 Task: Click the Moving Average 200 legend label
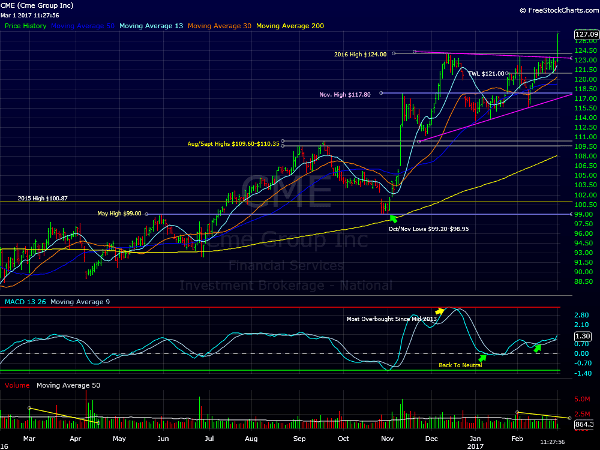tap(290, 26)
